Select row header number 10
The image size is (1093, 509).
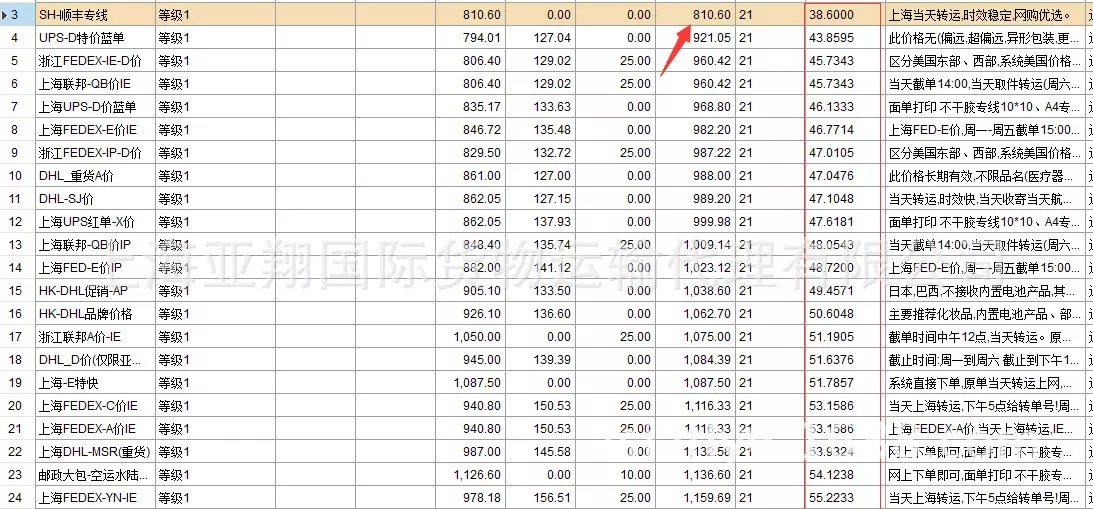(17, 176)
